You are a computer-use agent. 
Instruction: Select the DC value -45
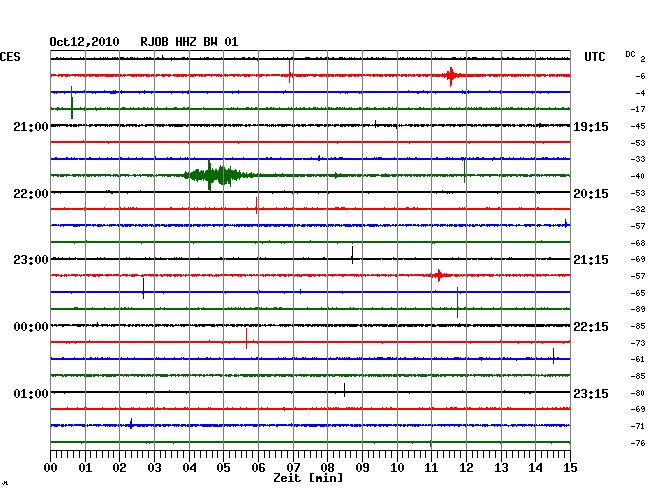point(638,126)
